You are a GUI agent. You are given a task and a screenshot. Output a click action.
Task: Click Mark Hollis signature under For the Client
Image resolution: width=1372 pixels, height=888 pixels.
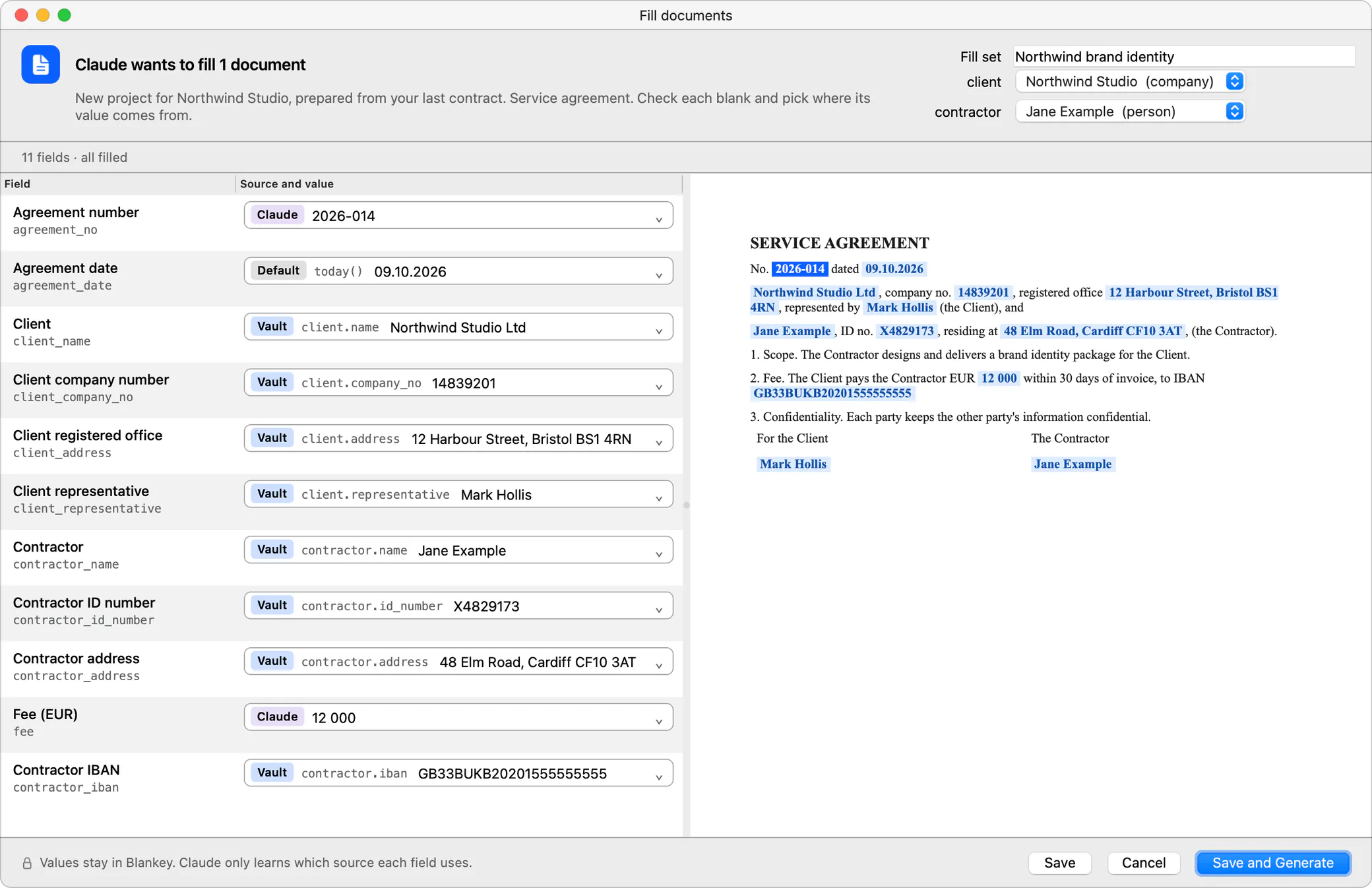click(x=793, y=464)
